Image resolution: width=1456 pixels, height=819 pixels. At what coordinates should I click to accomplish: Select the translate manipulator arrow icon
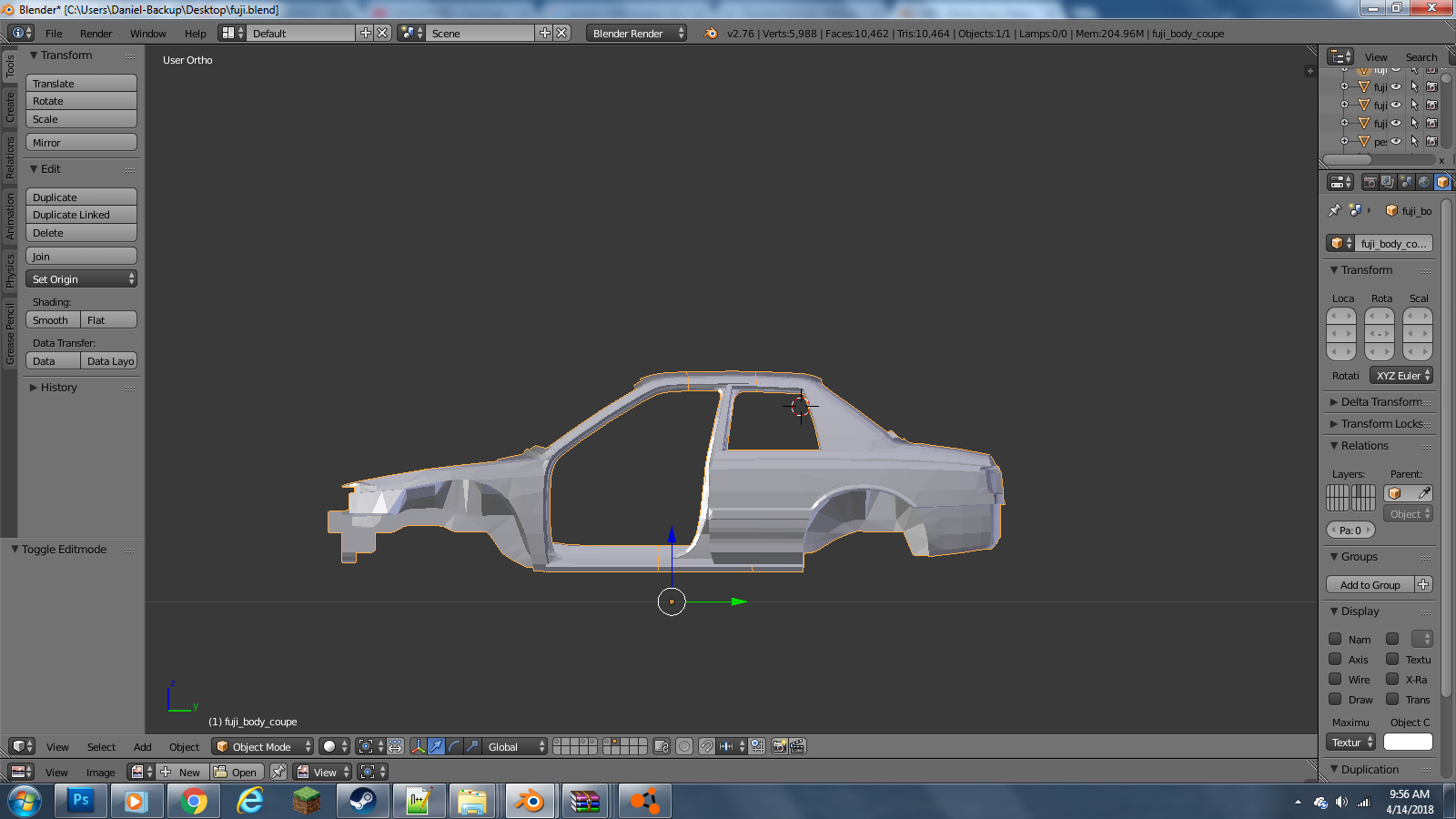(436, 746)
